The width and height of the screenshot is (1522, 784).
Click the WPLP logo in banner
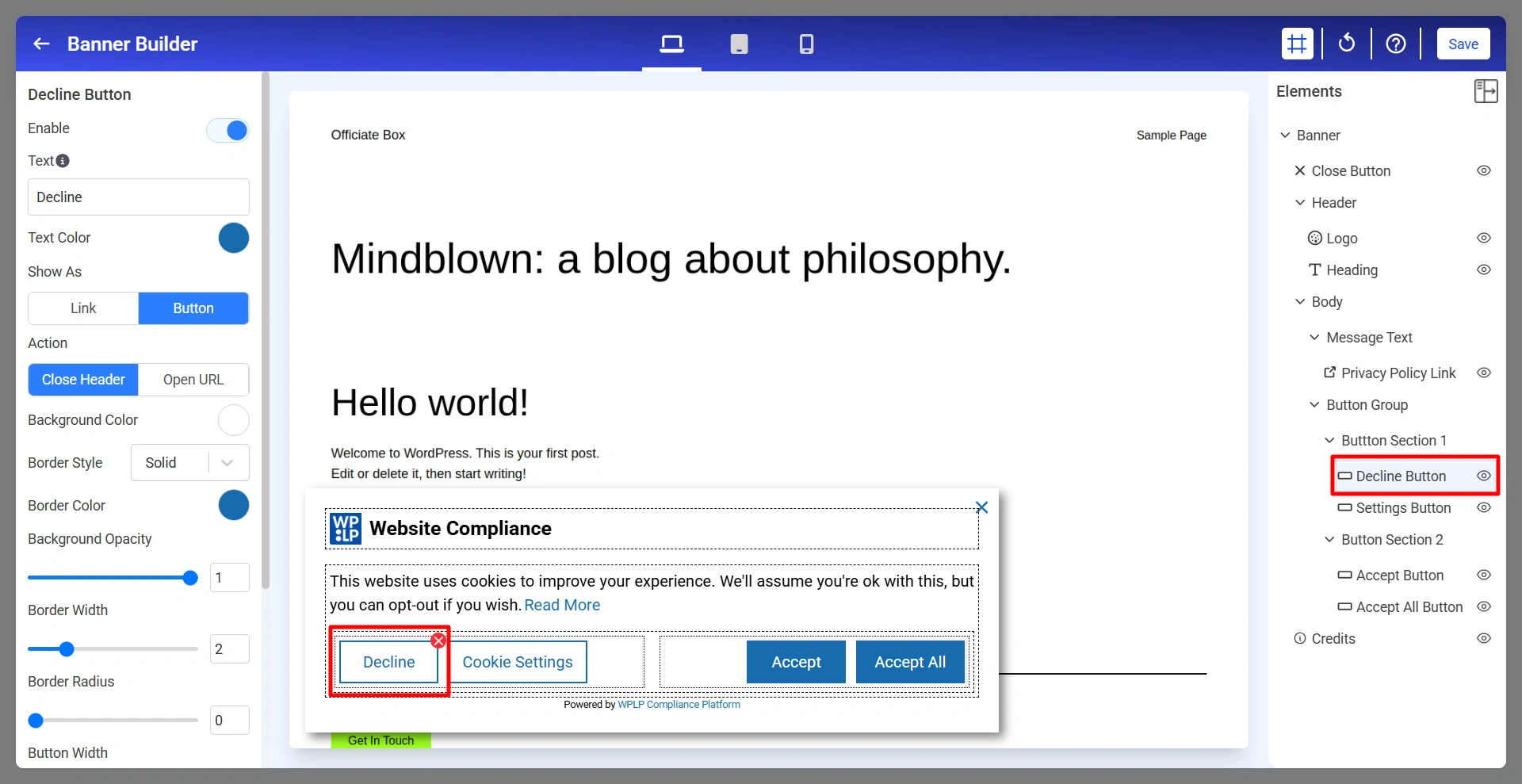346,529
